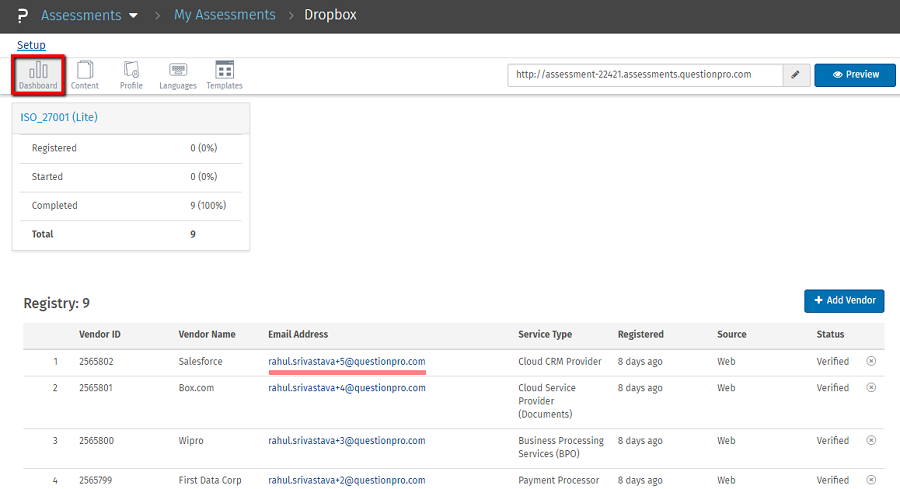Remove the Wipro vendor row
This screenshot has height=489, width=900.
870,440
